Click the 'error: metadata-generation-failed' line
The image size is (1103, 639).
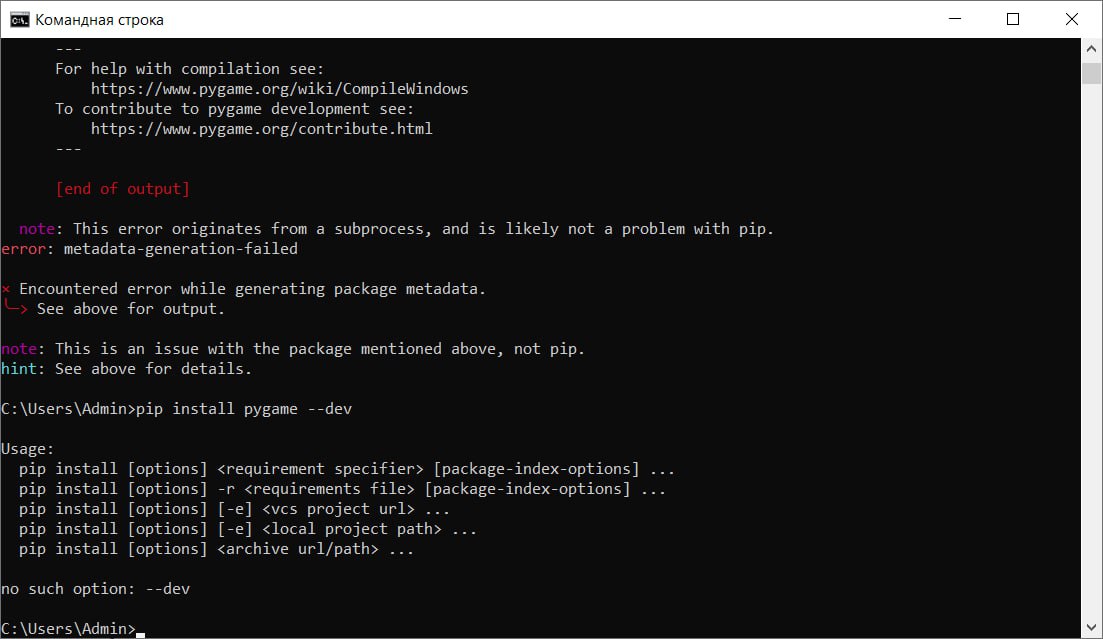click(149, 249)
